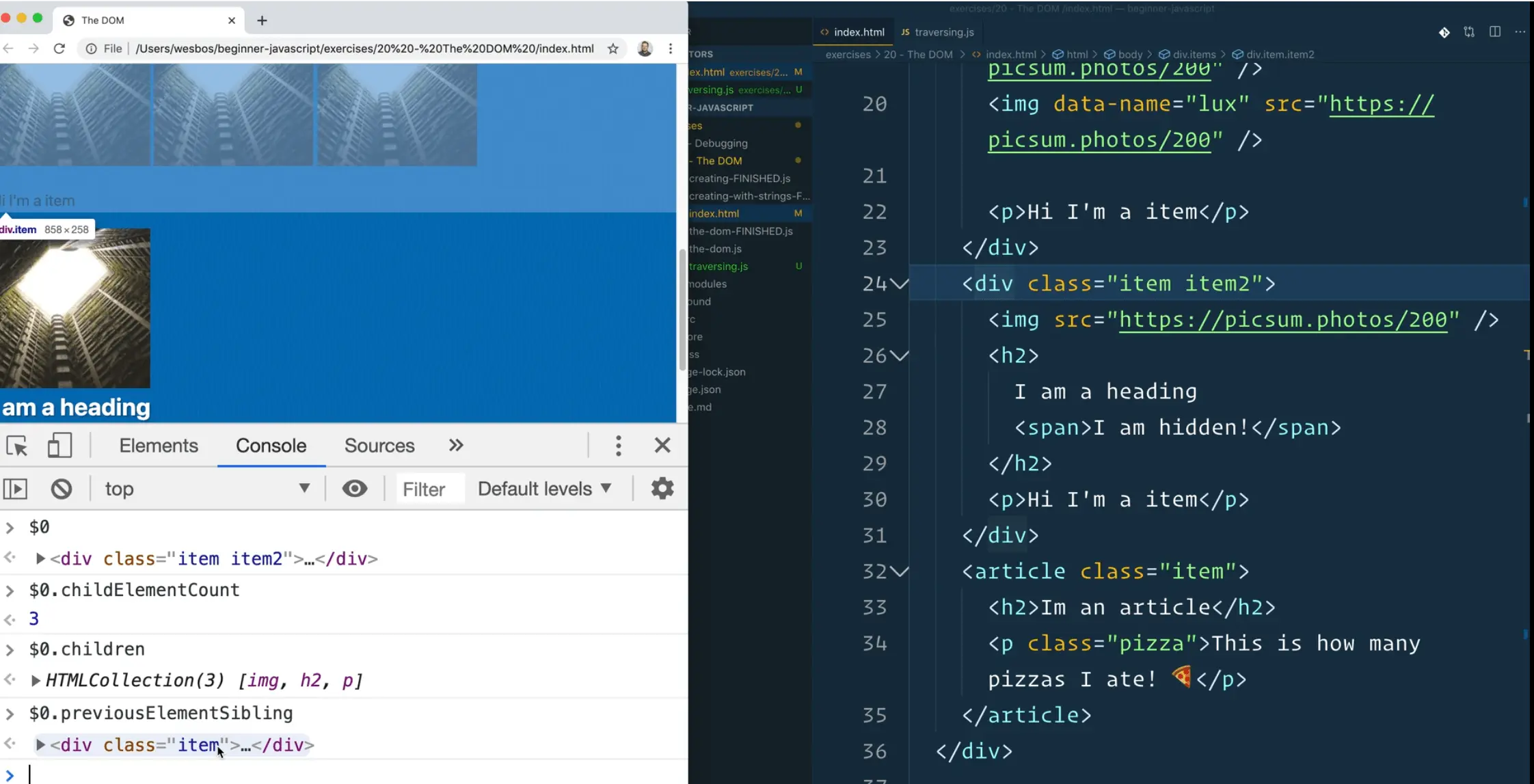Click the picsum.photos link on line 25

(1283, 320)
